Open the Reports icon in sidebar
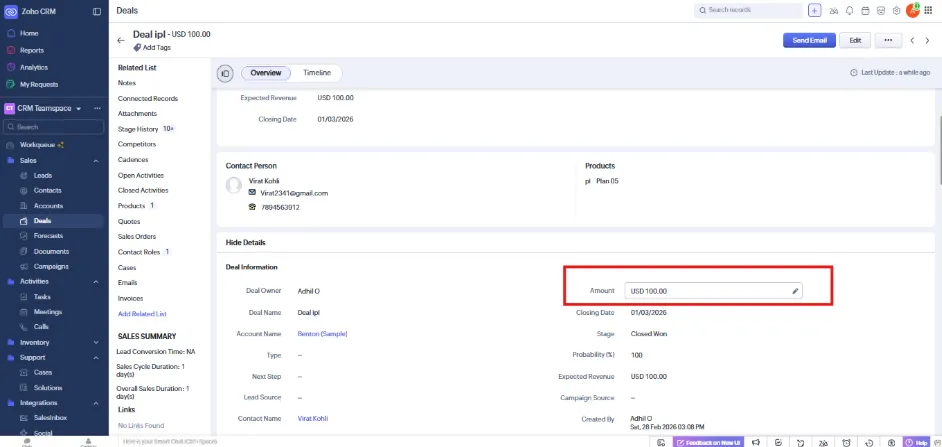The height and width of the screenshot is (447, 942). click(11, 50)
